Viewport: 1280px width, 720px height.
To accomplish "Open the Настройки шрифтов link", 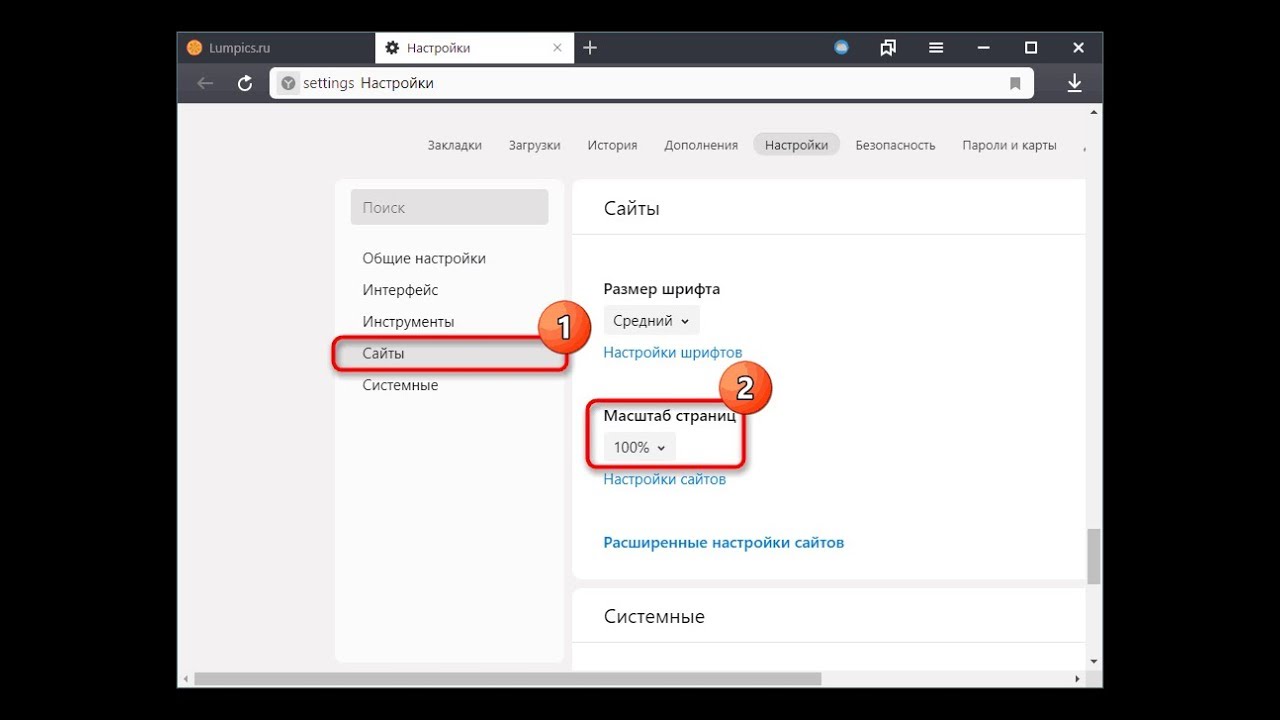I will (x=673, y=352).
